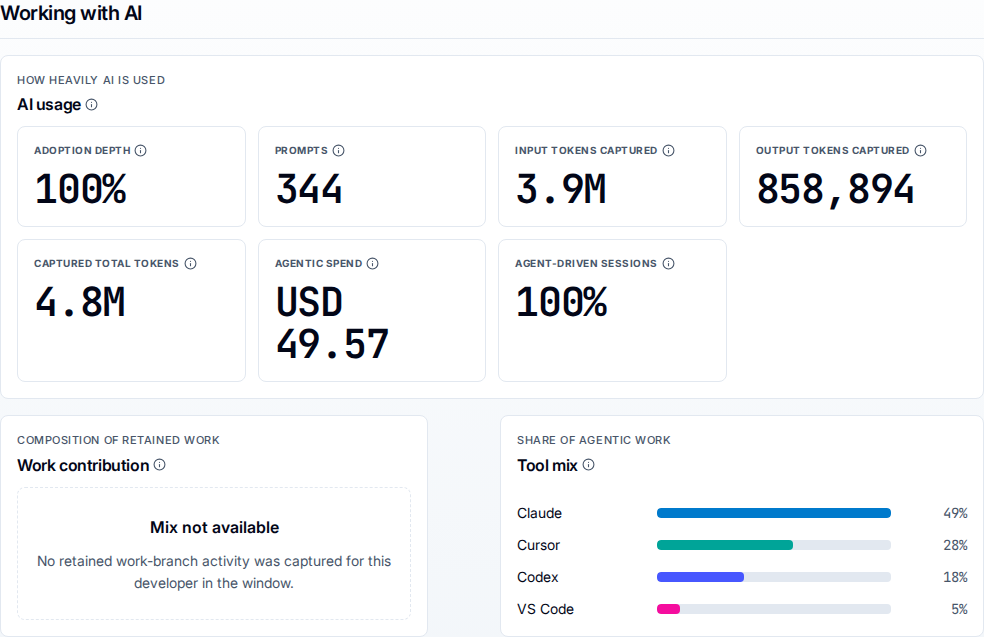Click the Mix not available message box
Viewport: 984px width, 637px height.
coord(214,554)
